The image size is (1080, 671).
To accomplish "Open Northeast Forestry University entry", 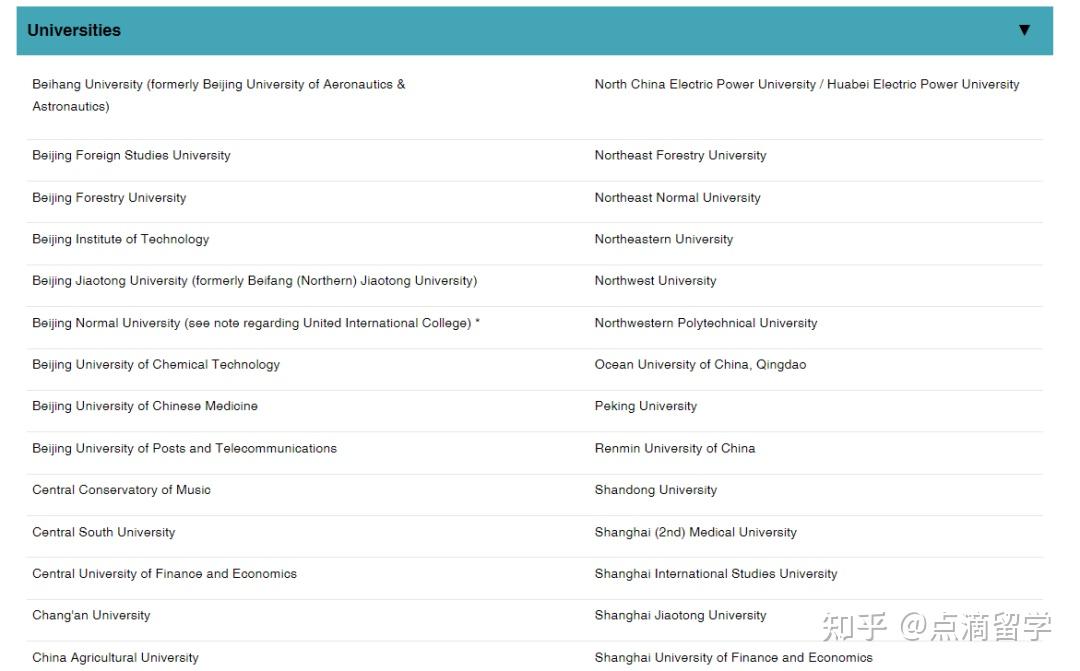I will 680,155.
